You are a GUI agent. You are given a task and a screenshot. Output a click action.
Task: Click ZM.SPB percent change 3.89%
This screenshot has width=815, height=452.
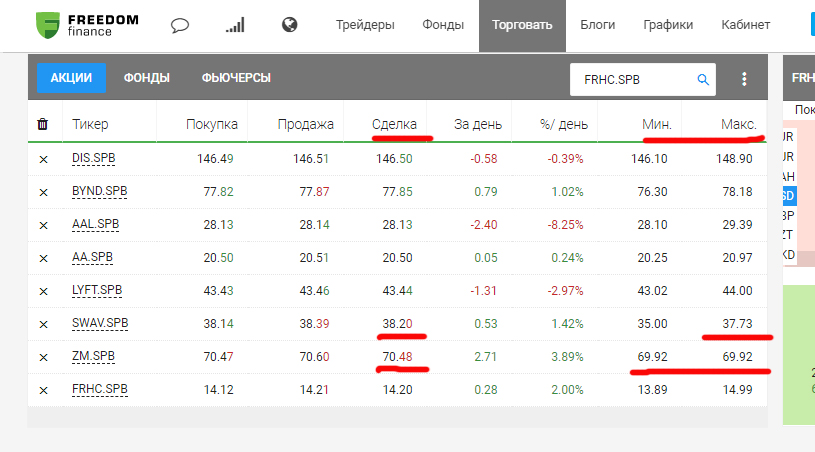point(567,357)
